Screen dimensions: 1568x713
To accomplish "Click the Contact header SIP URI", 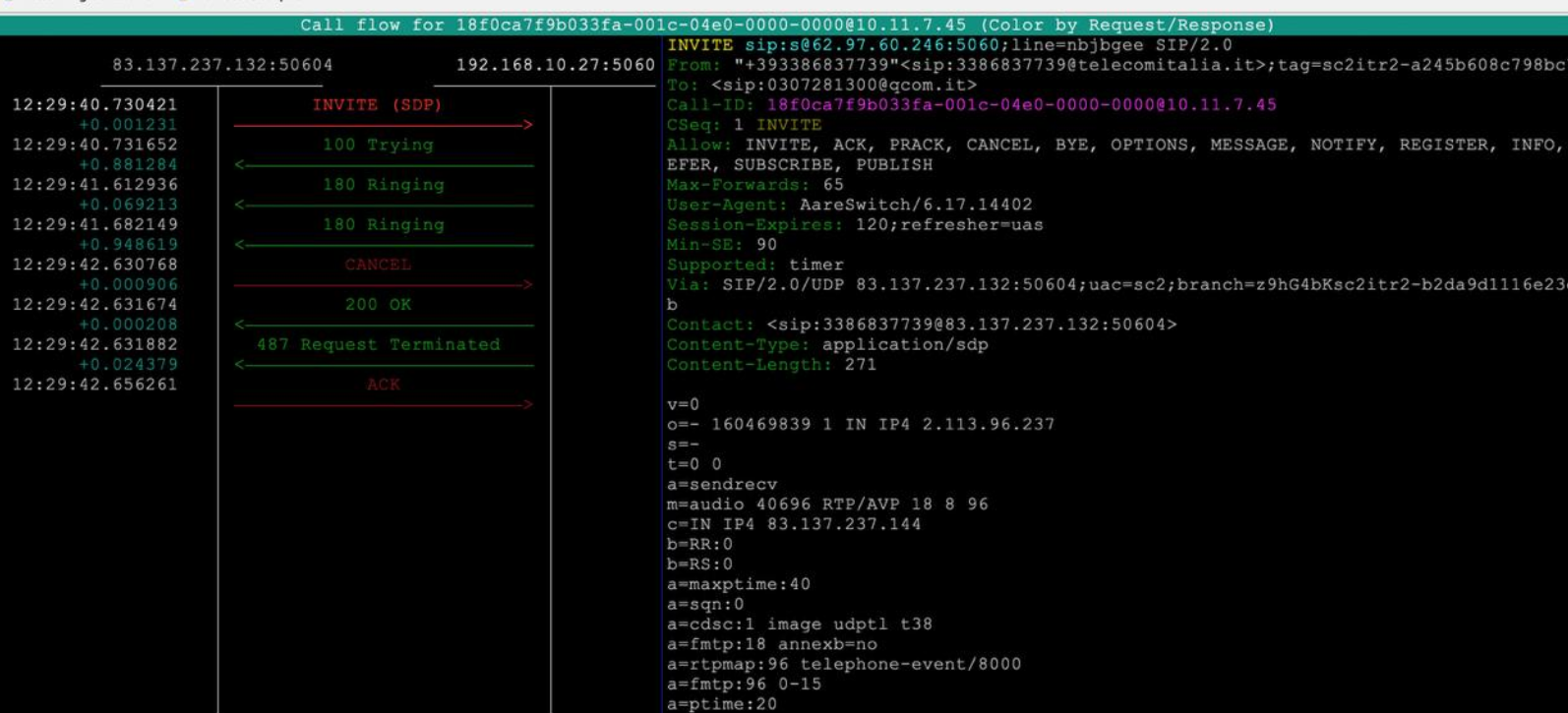I will pyautogui.click(x=971, y=325).
